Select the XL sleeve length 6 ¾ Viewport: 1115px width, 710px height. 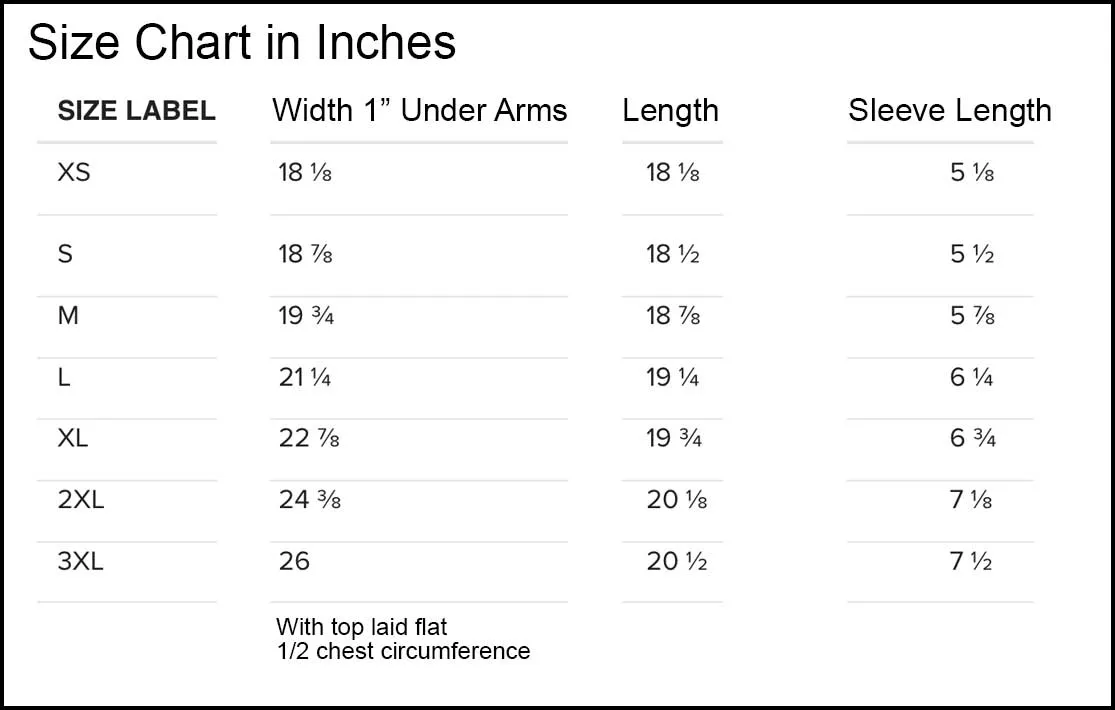(973, 438)
